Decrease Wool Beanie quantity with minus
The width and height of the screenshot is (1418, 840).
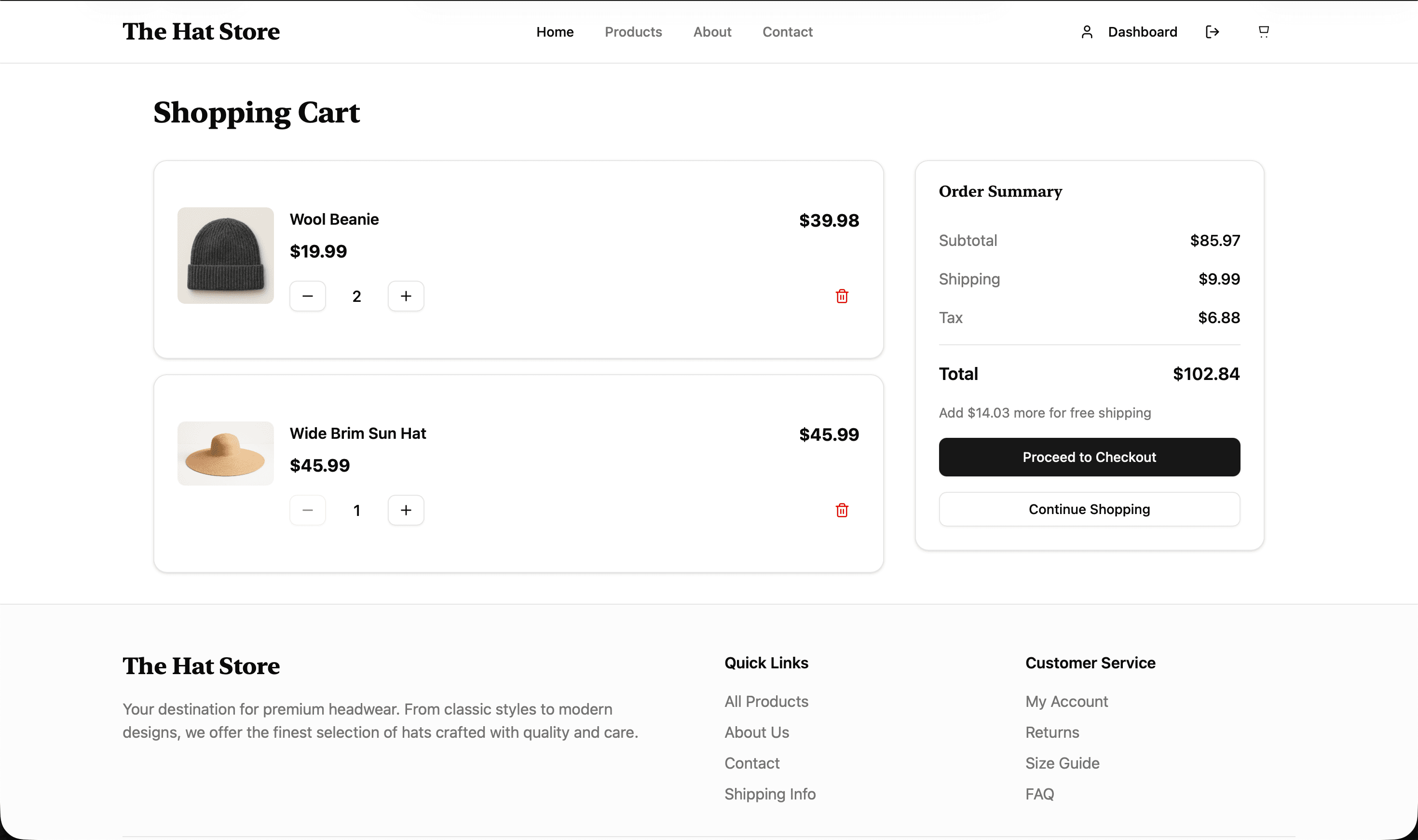tap(307, 296)
